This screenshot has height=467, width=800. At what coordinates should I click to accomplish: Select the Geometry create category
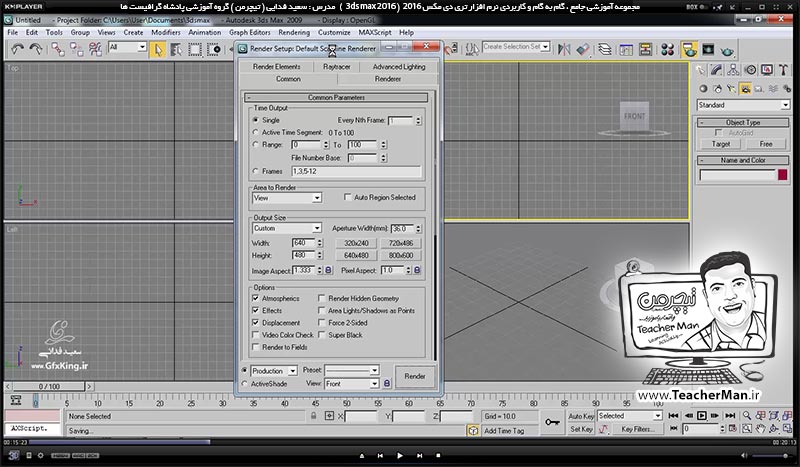[704, 89]
